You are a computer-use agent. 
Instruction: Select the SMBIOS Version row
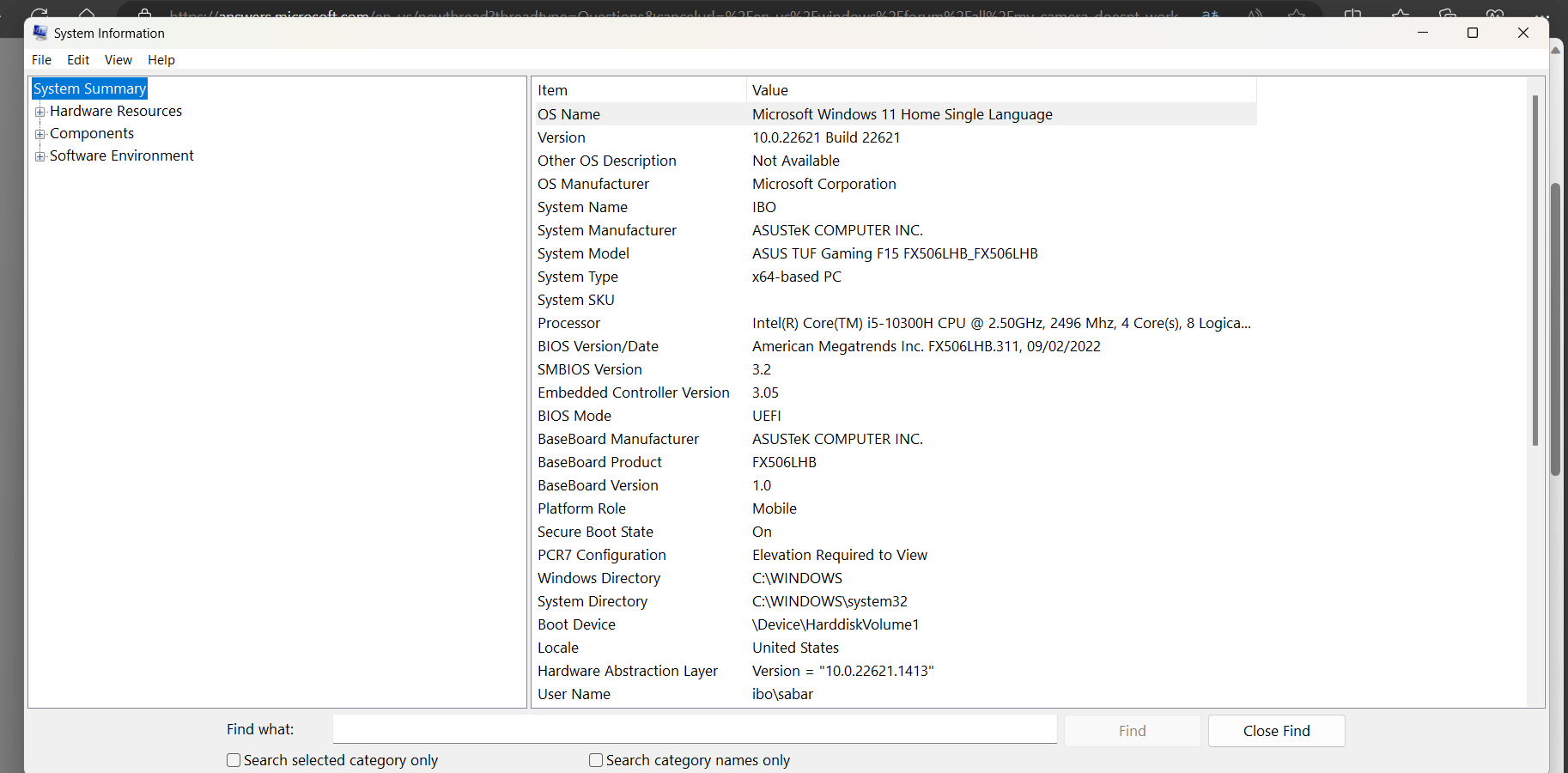pyautogui.click(x=896, y=369)
